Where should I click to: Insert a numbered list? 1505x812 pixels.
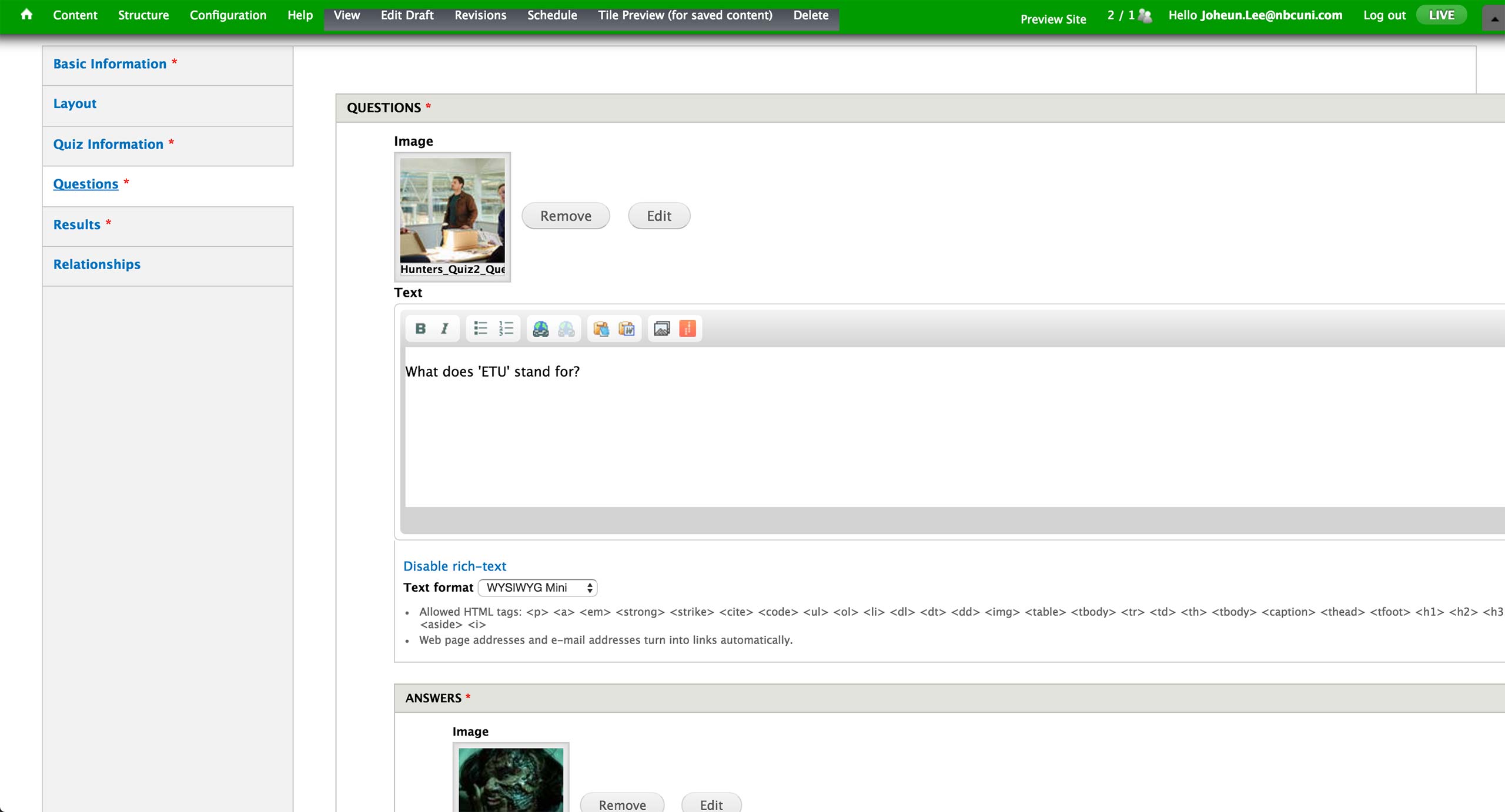(506, 328)
